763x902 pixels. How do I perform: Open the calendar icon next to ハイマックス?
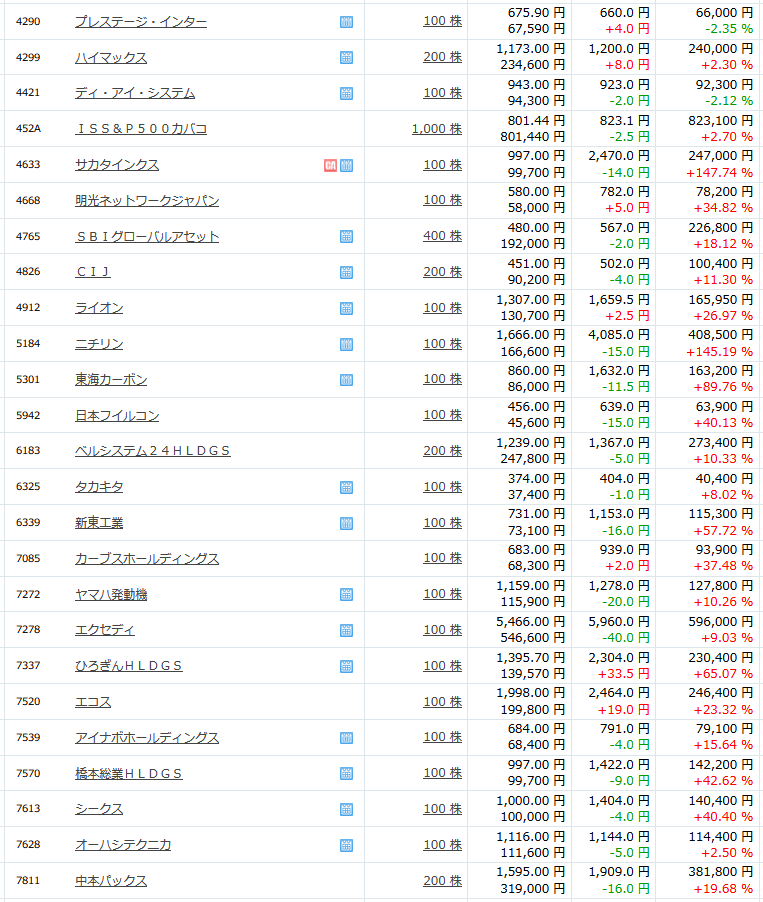pos(346,58)
